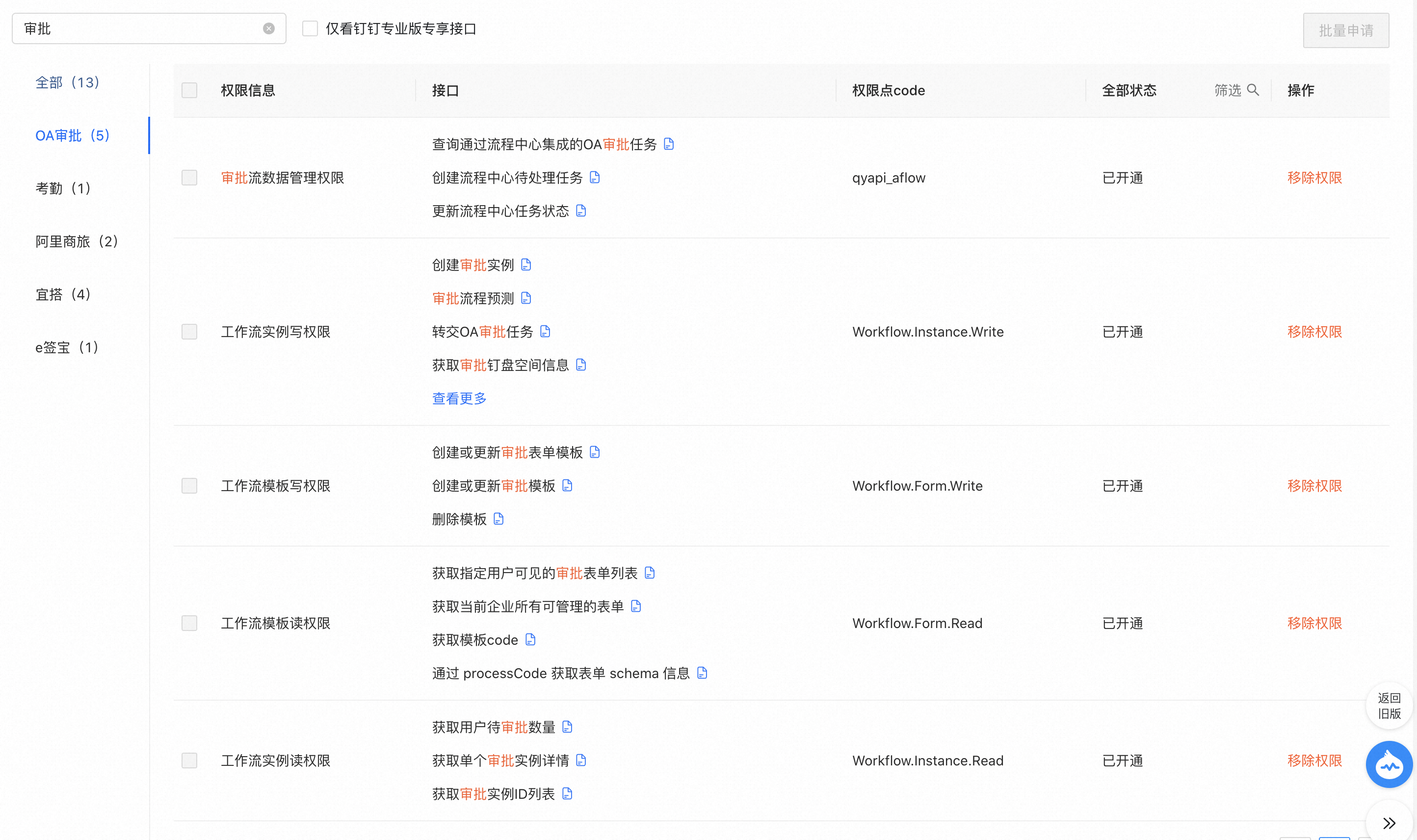Click into the 审批 search input field
The image size is (1417, 840).
point(141,29)
